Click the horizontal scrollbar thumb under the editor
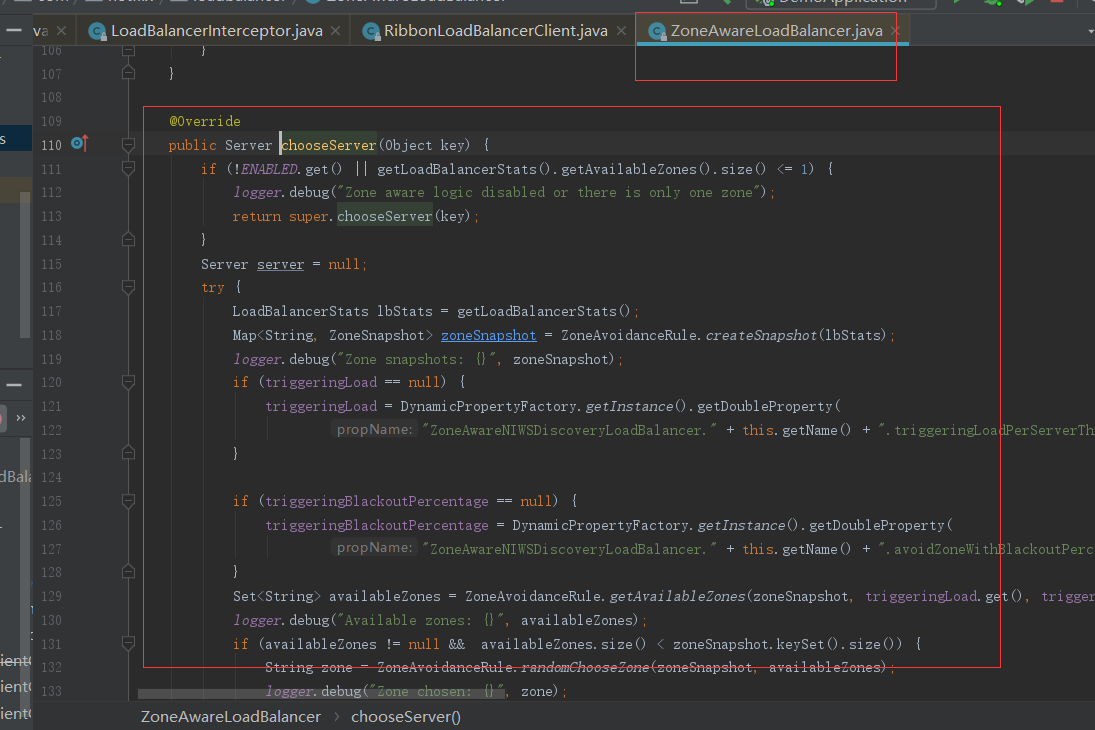Screen dimensions: 1095x730 [x=320, y=694]
